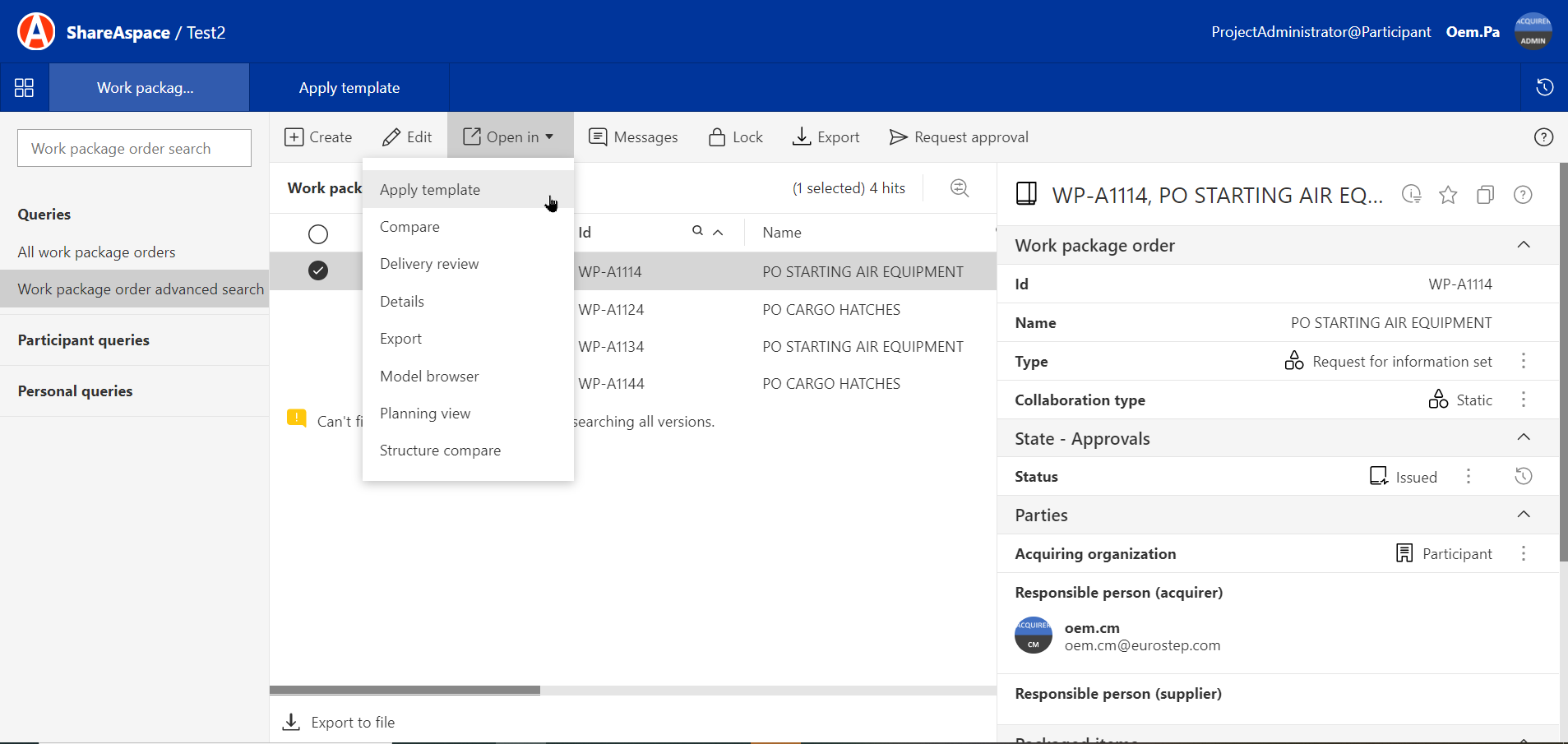Collapse the Parties section chevron
The height and width of the screenshot is (744, 1568).
[x=1523, y=515]
